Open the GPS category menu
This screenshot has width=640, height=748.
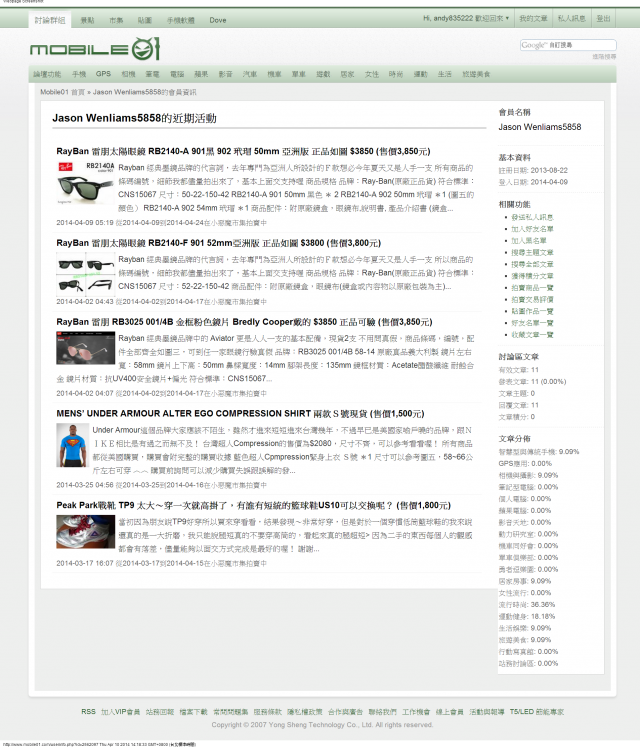coord(103,74)
